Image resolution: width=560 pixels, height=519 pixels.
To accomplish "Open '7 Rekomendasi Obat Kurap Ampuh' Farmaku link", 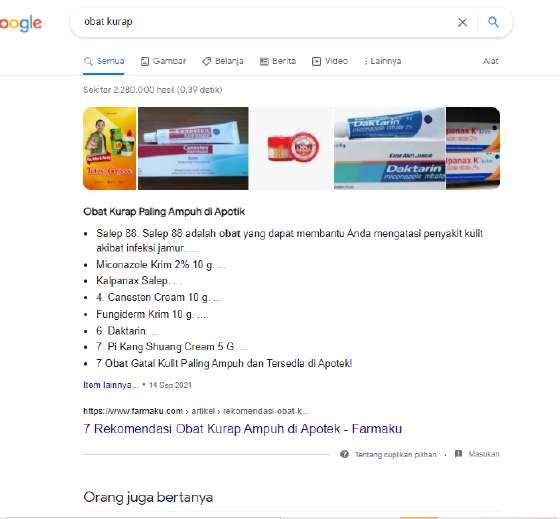I will click(x=242, y=429).
